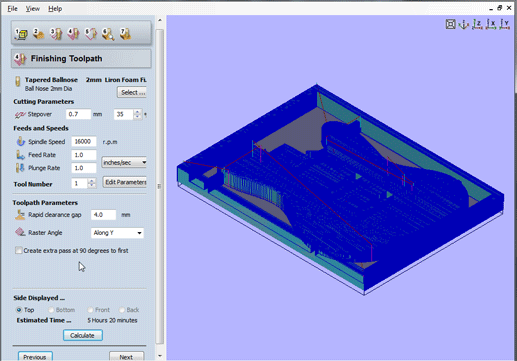This screenshot has height=361, width=517.
Task: Increase the stepover percentage spinner
Action: pos(137,112)
